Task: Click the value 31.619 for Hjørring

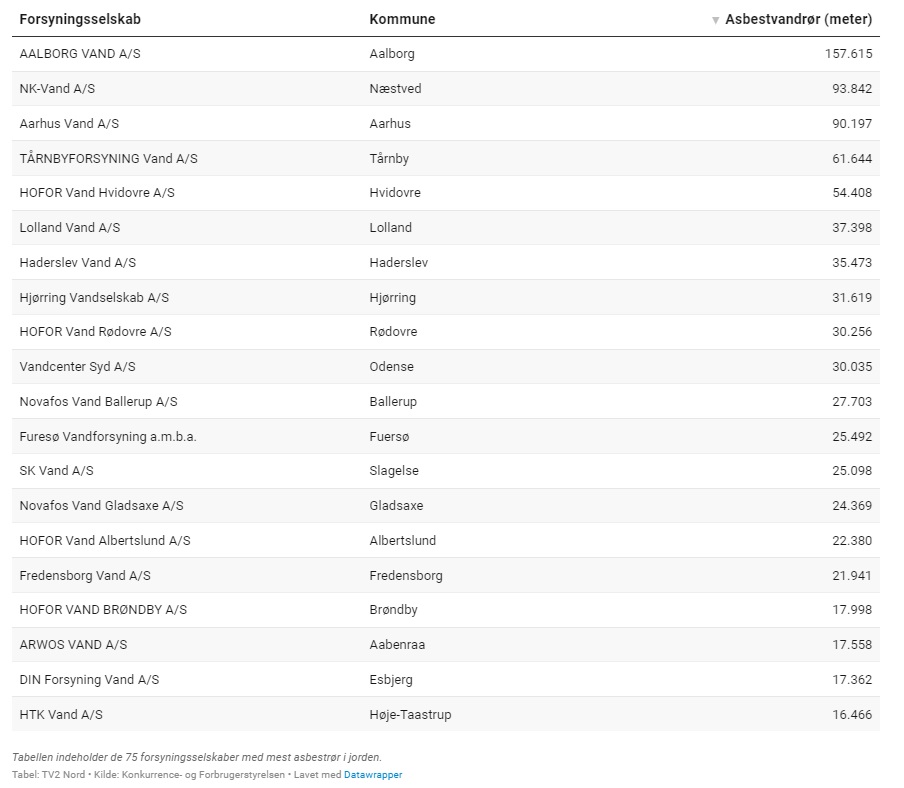Action: [x=851, y=298]
